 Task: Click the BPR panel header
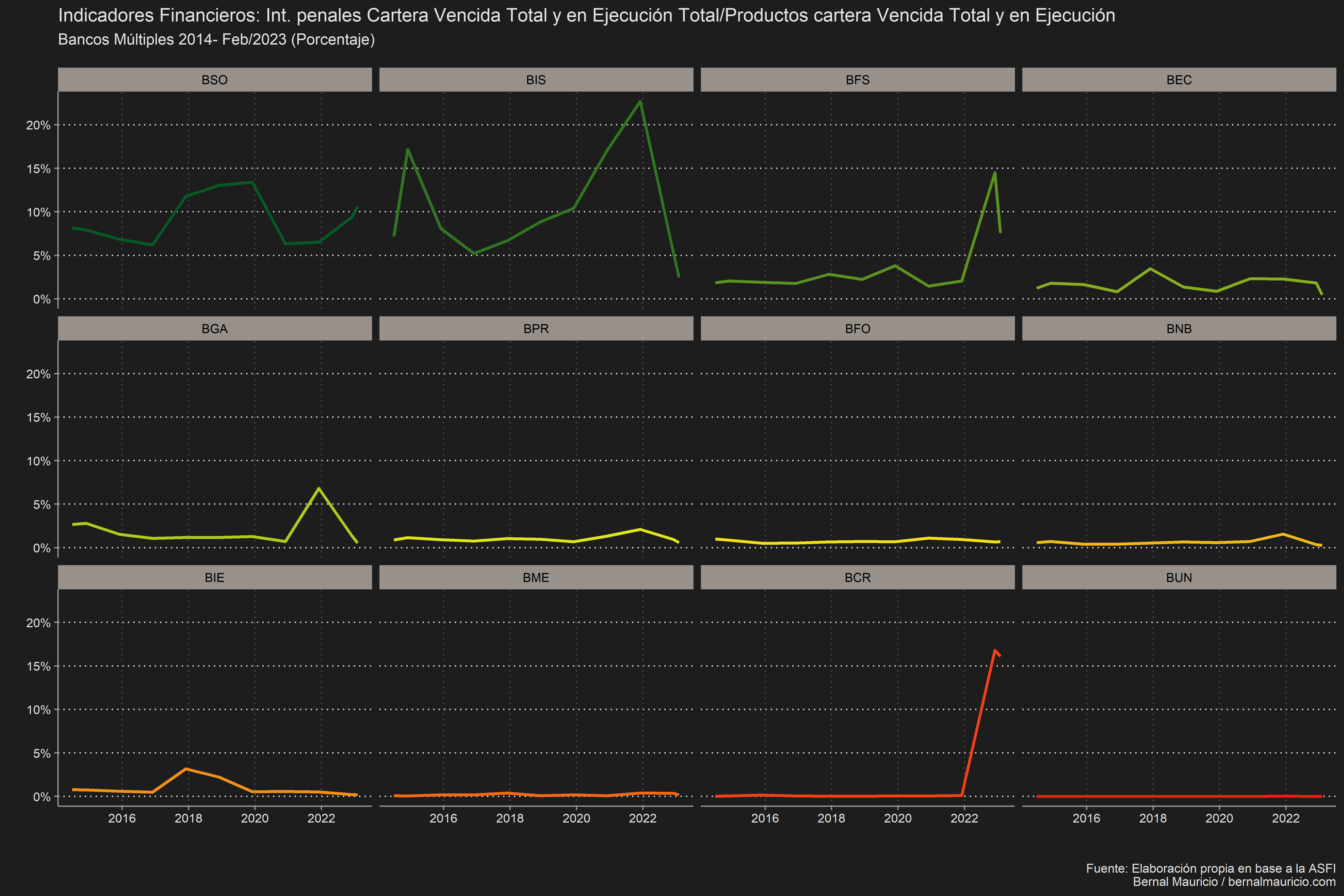coord(536,329)
